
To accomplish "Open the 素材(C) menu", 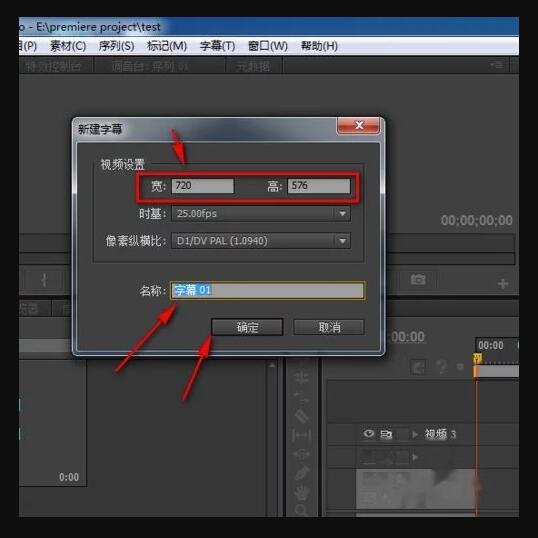I will 68,46.
